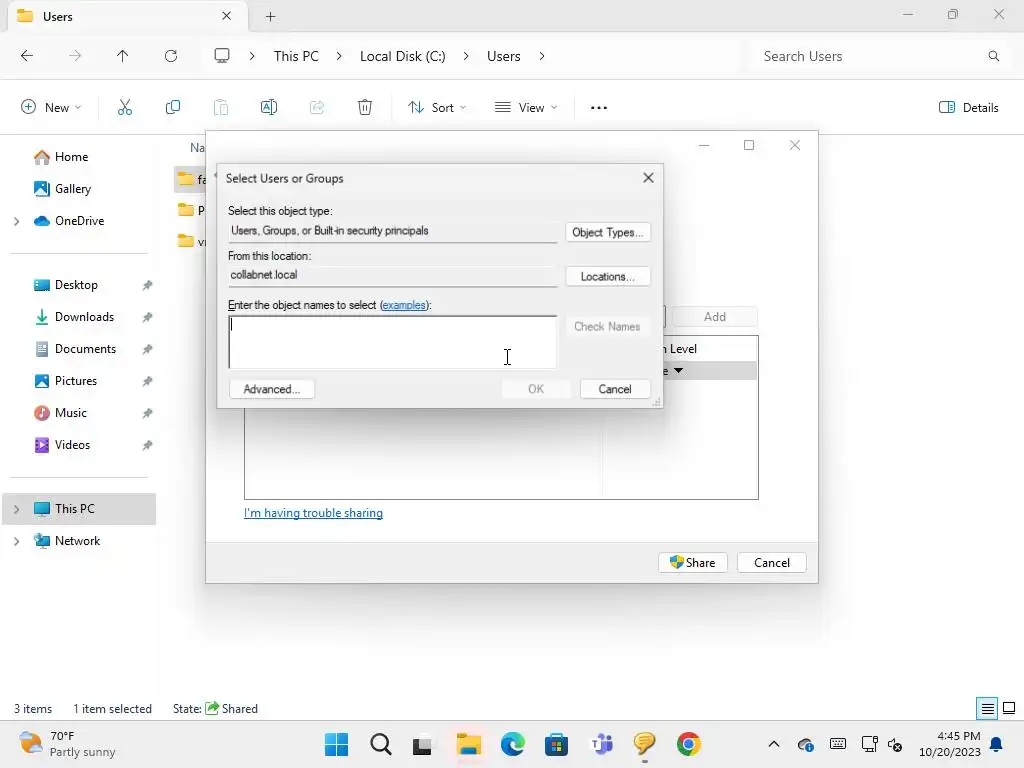Click Local Disk (C:) in address bar
Viewport: 1024px width, 768px height.
tap(402, 56)
